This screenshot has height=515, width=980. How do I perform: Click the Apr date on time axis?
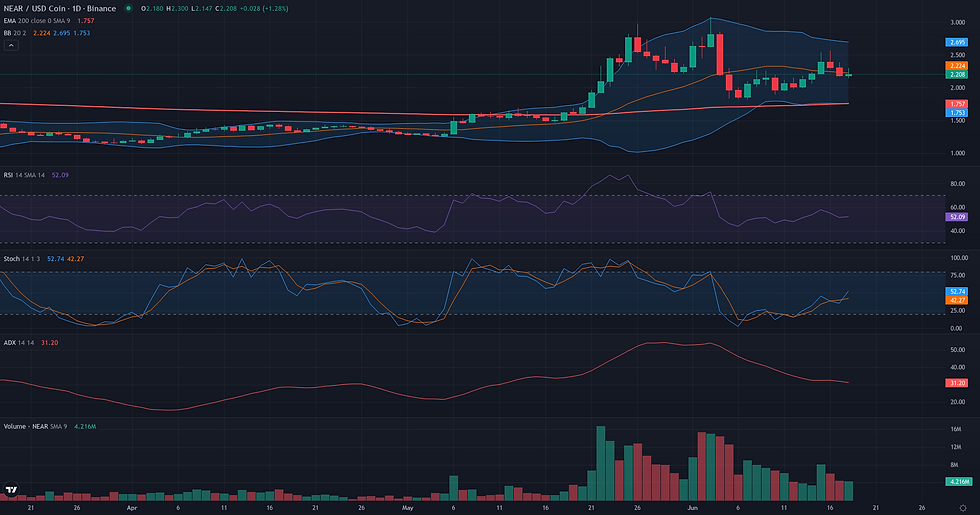pos(132,508)
